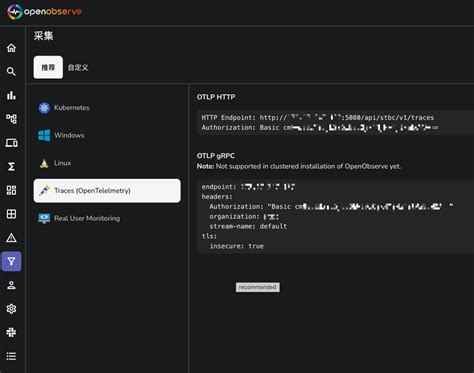Open the Dashboards grid icon in sidebar
Image resolution: width=474 pixels, height=373 pixels.
(11, 190)
